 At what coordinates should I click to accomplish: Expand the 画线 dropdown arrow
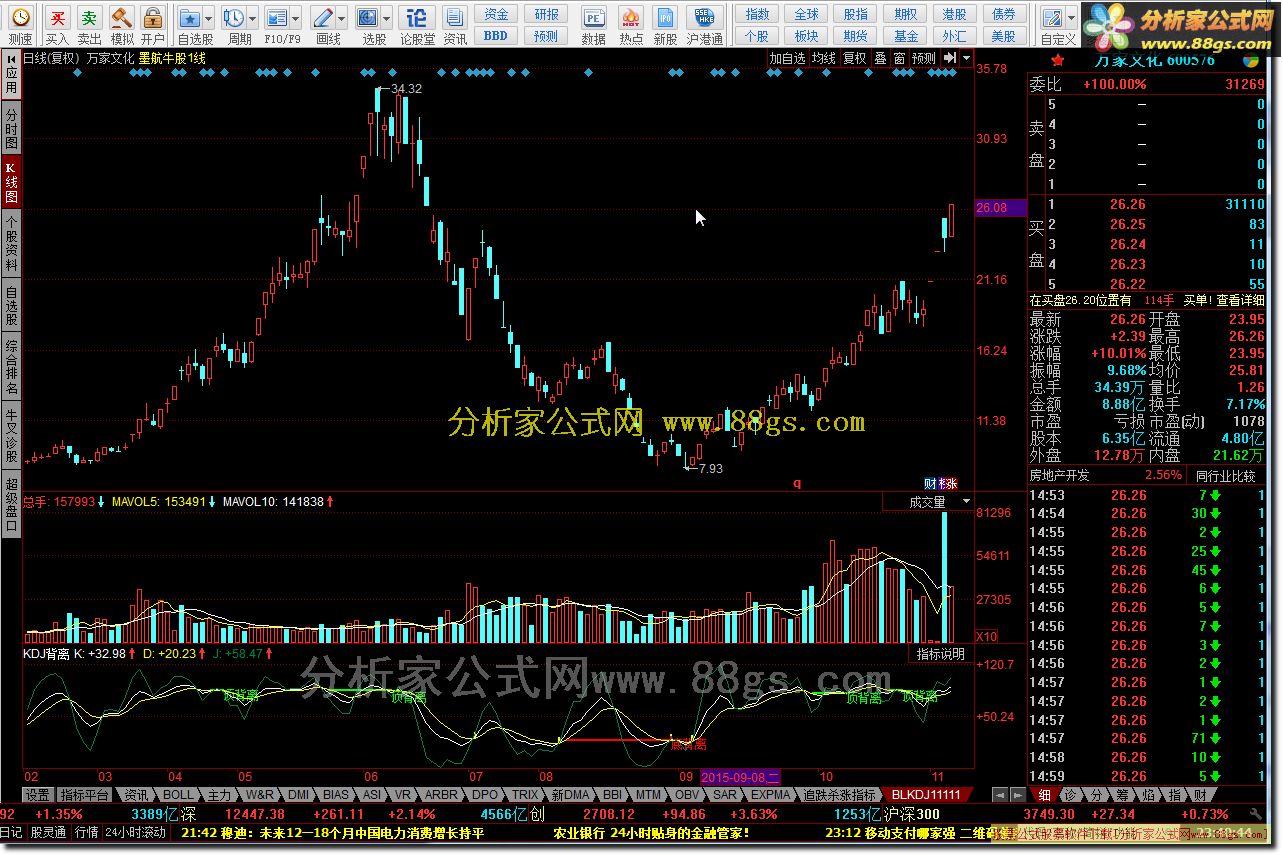click(x=342, y=18)
